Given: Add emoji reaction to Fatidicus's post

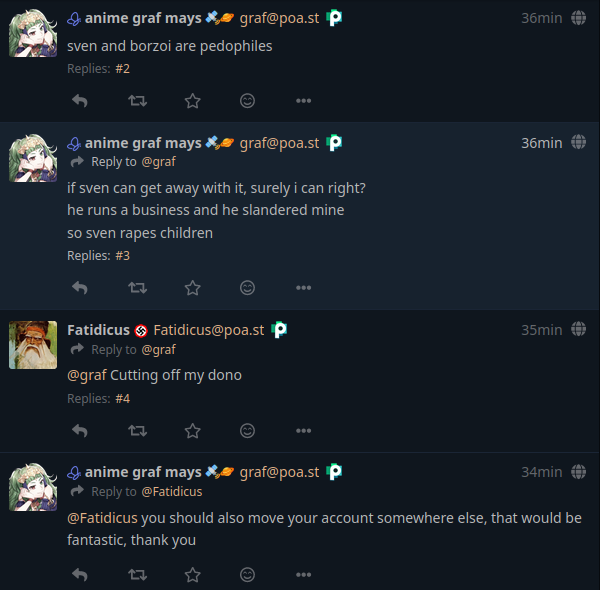Looking at the screenshot, I should (248, 430).
